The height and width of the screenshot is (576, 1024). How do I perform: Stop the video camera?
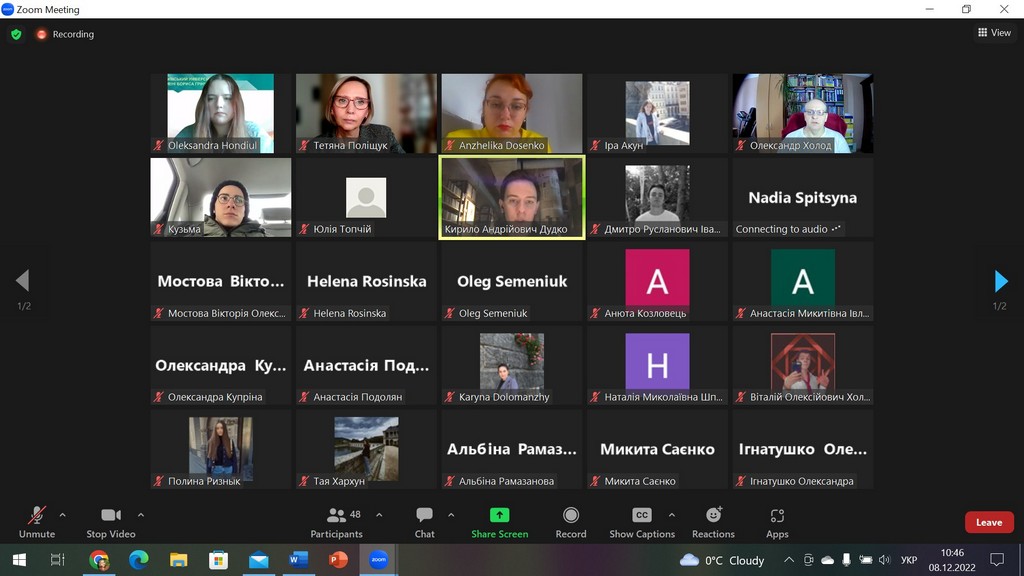pos(110,521)
